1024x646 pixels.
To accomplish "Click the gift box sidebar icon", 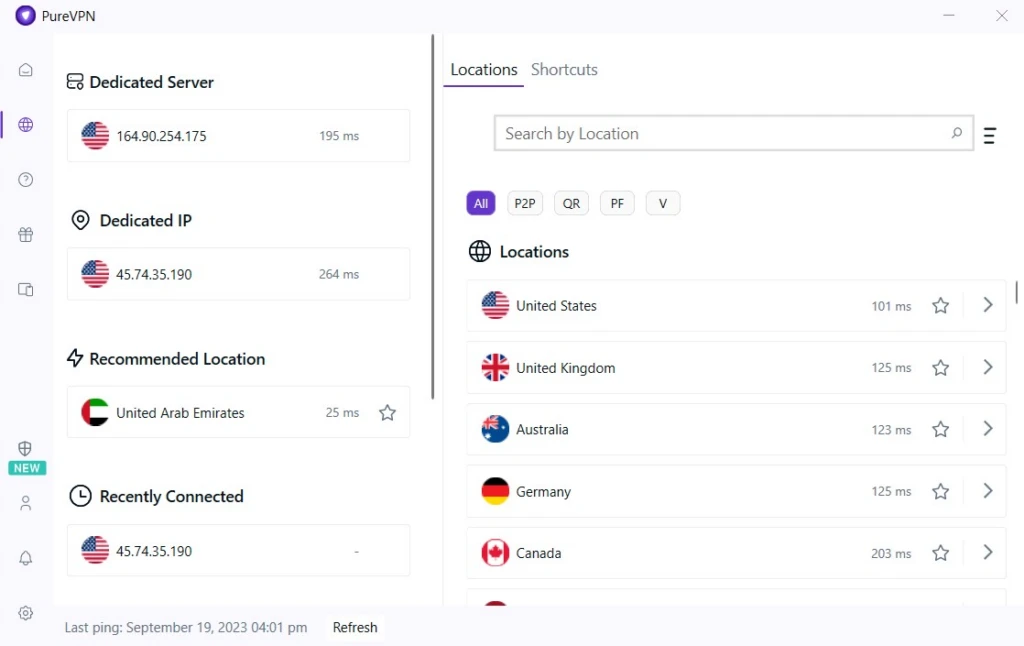I will 25,234.
